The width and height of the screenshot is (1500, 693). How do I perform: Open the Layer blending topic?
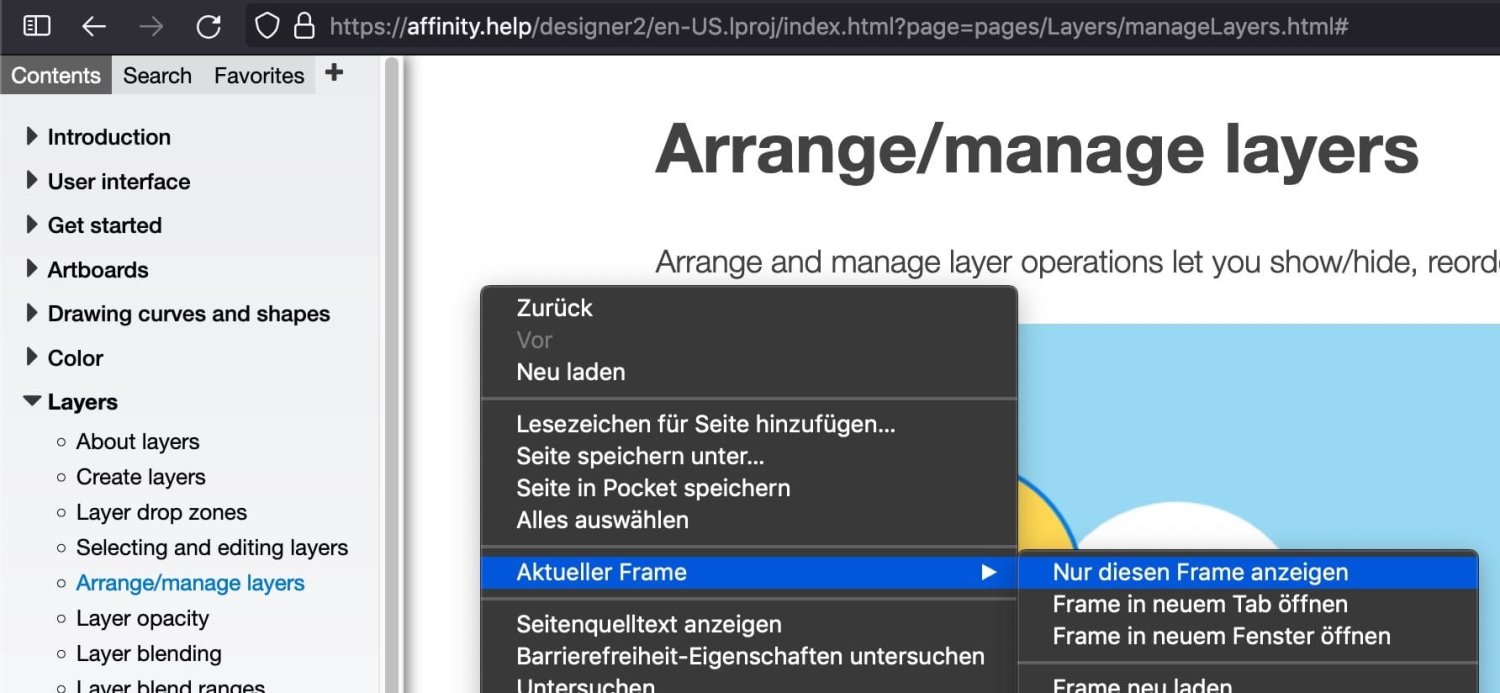[x=149, y=654]
